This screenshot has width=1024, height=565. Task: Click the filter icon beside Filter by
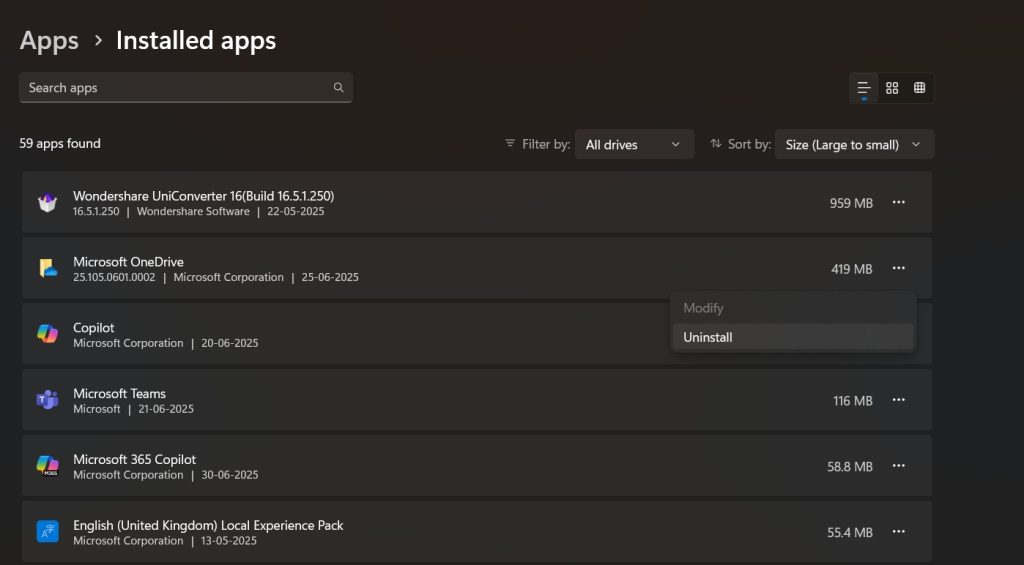[510, 143]
